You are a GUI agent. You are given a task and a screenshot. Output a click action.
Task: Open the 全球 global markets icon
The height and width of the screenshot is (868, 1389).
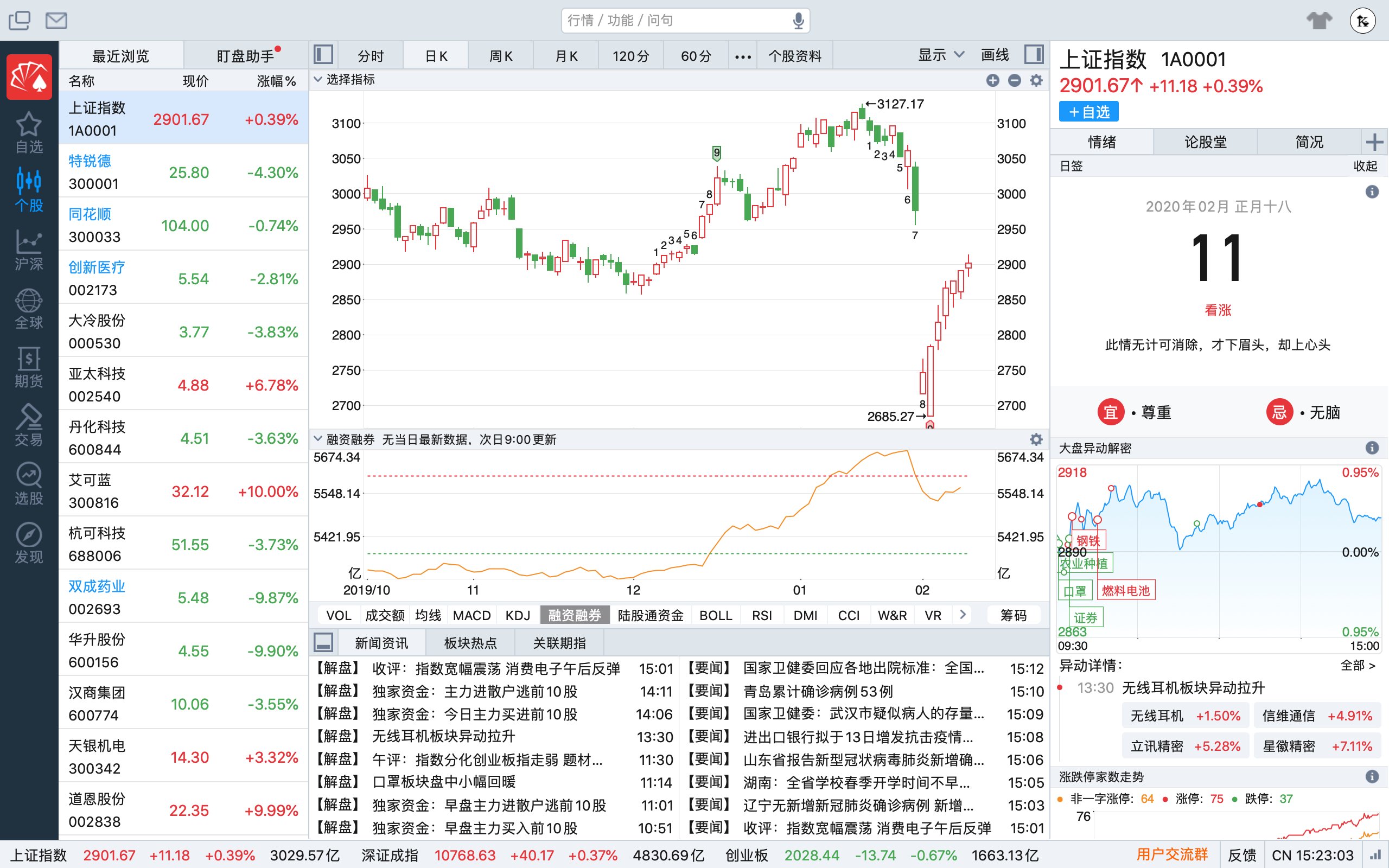coord(29,308)
